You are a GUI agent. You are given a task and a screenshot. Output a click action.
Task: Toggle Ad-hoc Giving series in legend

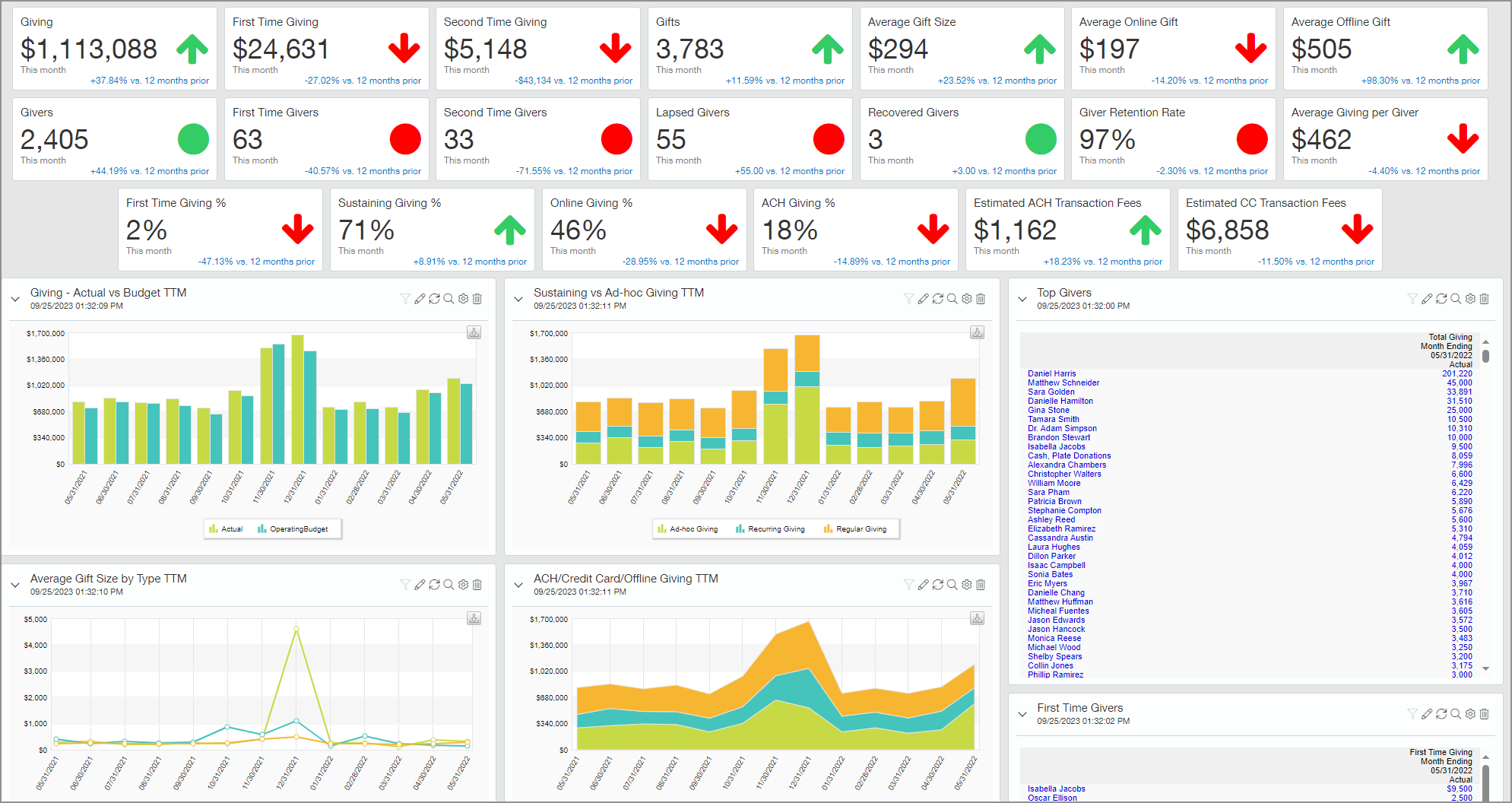[688, 529]
